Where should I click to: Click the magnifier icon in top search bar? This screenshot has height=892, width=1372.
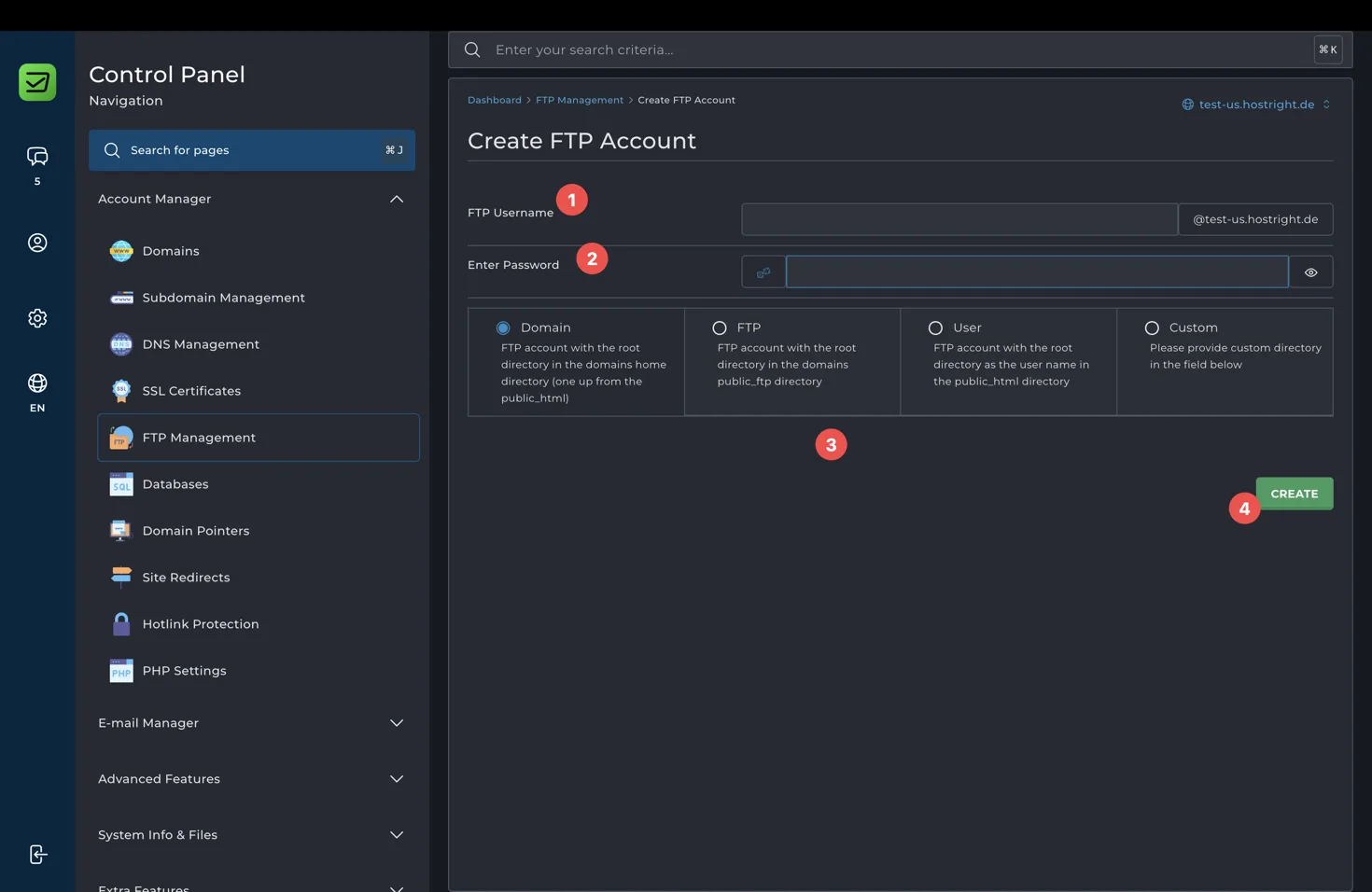(472, 49)
